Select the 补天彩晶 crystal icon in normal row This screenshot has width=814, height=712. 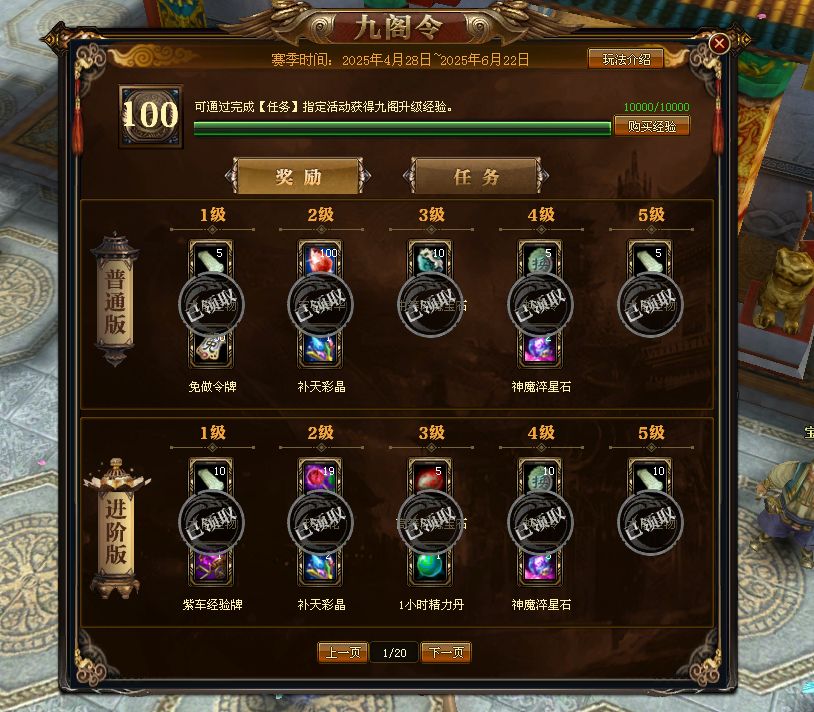coord(320,350)
